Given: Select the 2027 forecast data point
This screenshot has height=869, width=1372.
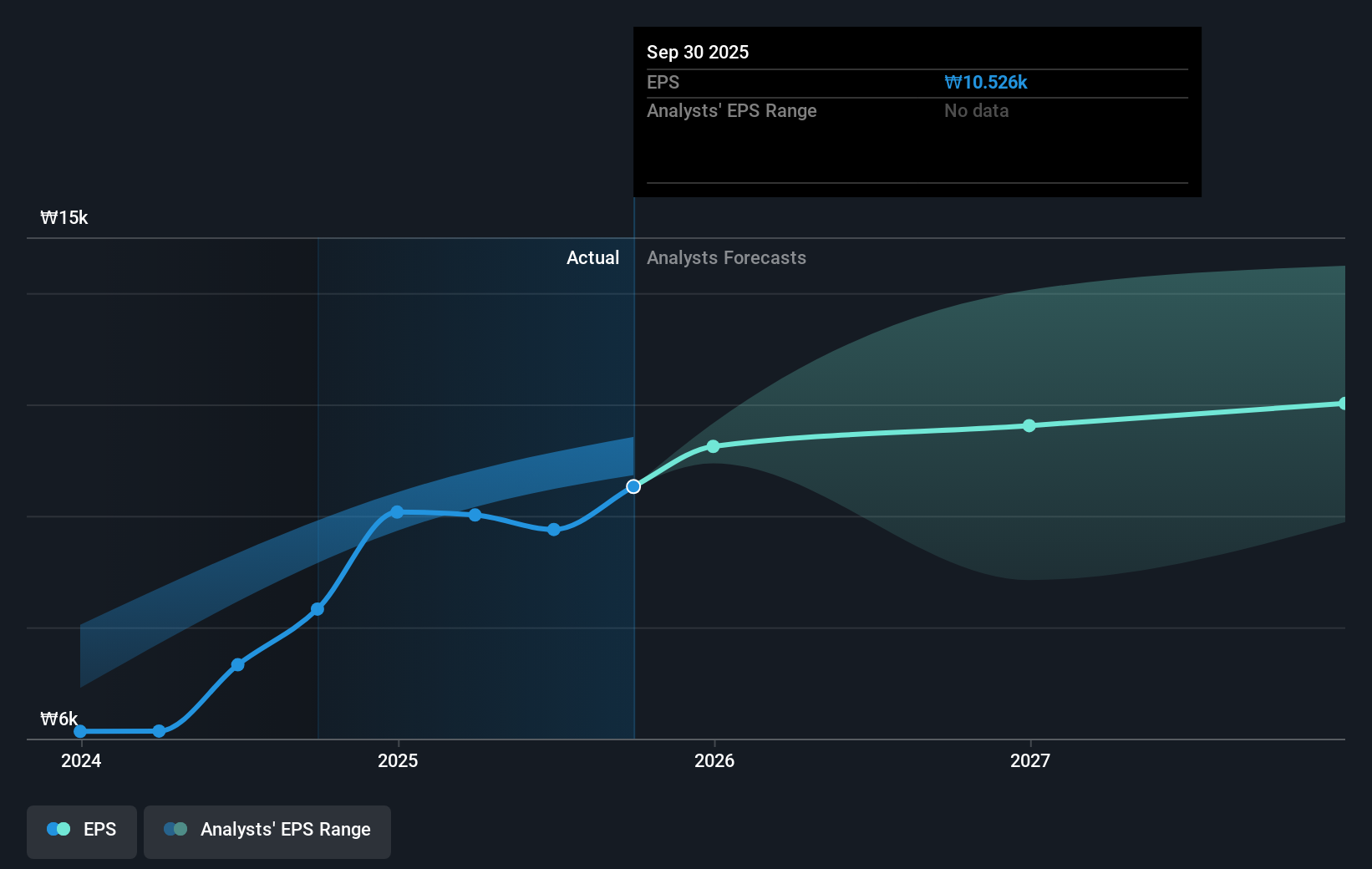Looking at the screenshot, I should point(1029,426).
